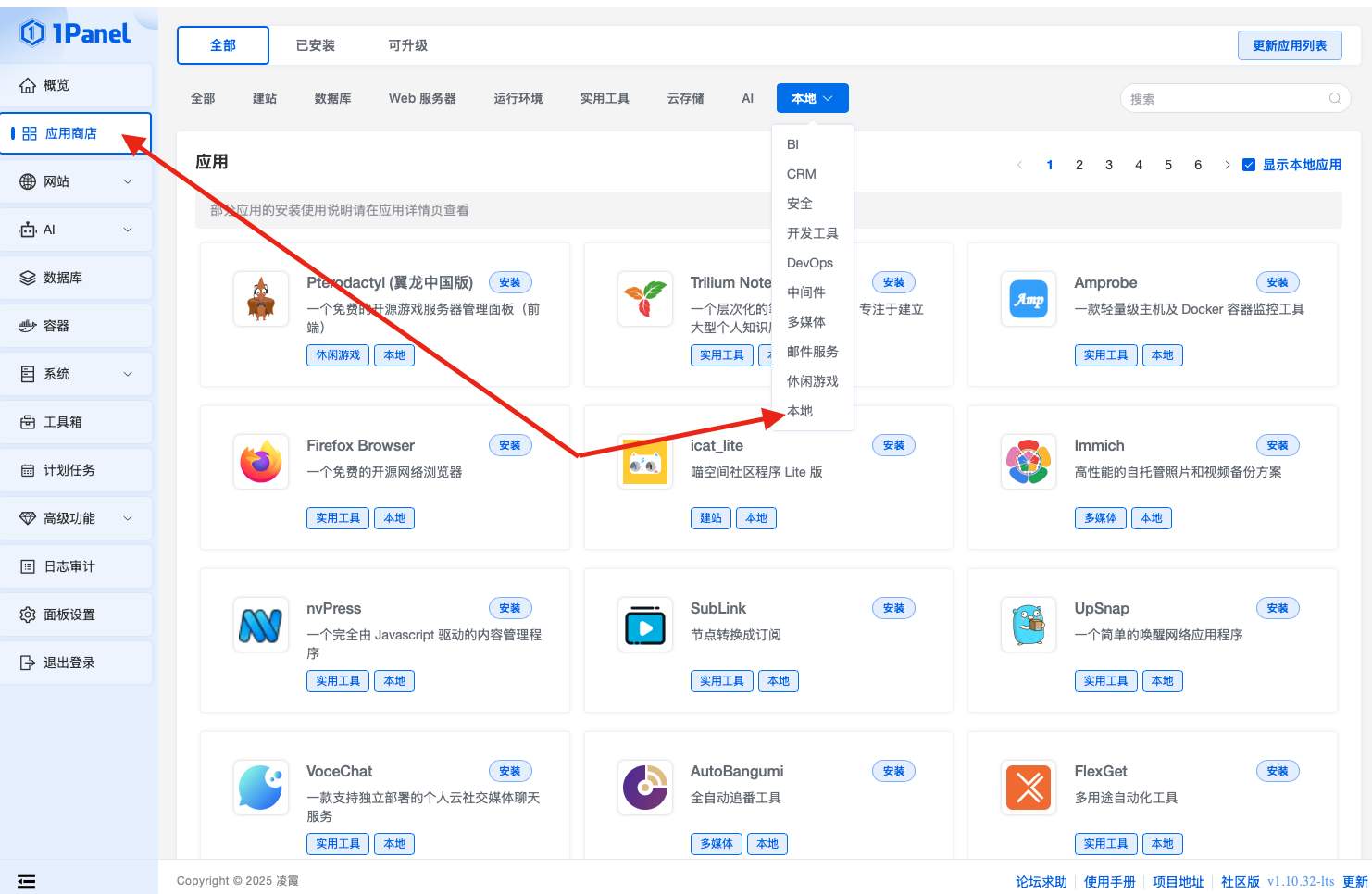
Task: Switch to the 已安装 tab
Action: click(x=315, y=45)
